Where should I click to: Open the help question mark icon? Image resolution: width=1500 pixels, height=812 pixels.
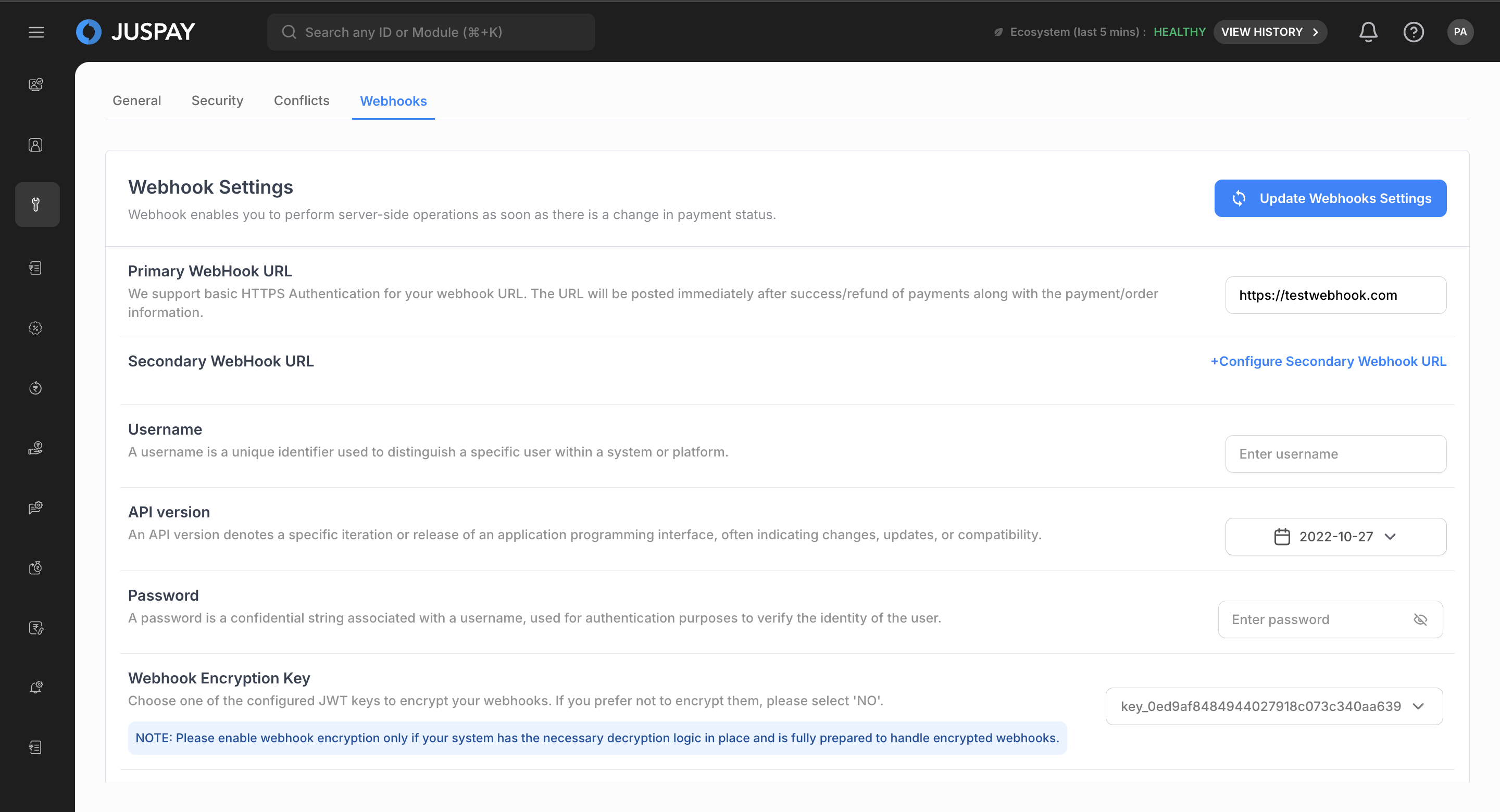(x=1413, y=32)
